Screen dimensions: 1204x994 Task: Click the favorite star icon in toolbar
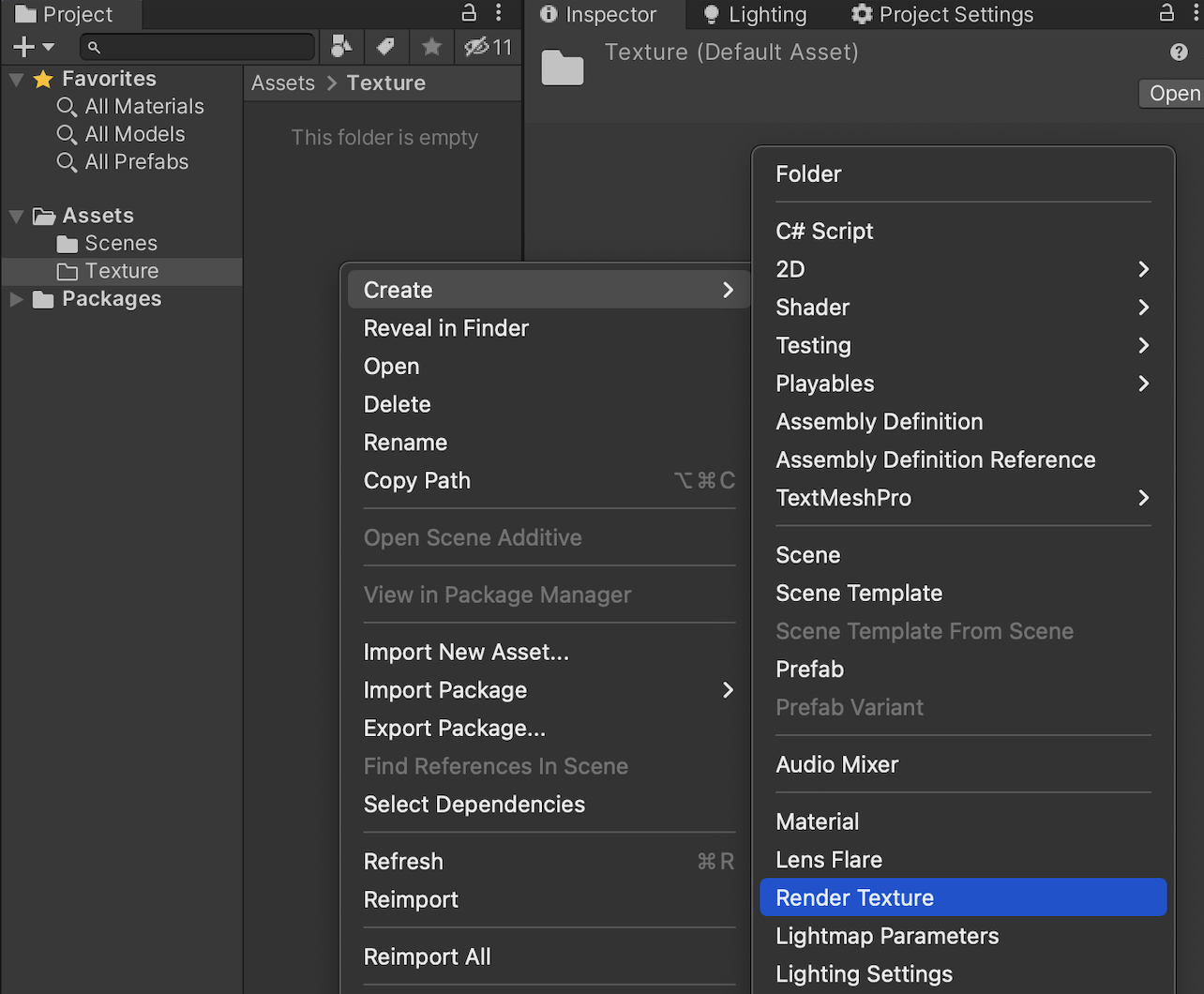[x=431, y=46]
